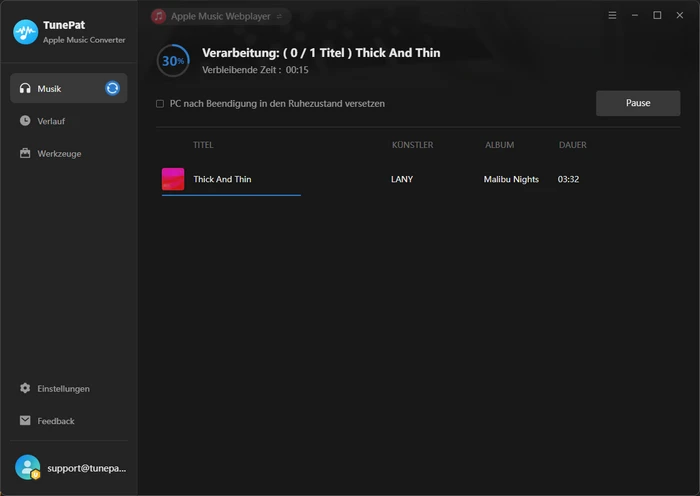This screenshot has width=700, height=496.
Task: Open the support@tunepa... account entry
Action: pos(87,468)
